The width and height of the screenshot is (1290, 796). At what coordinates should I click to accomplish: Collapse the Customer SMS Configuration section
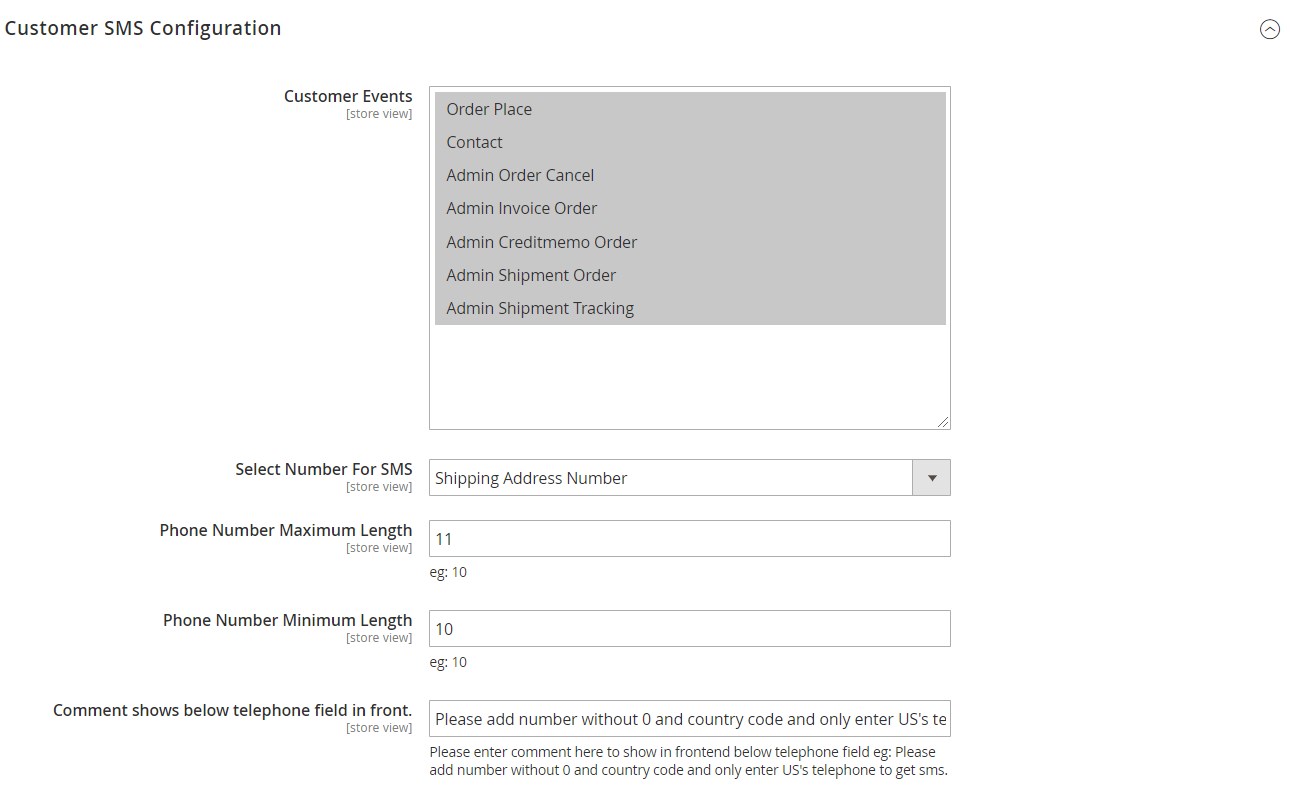click(x=1269, y=30)
